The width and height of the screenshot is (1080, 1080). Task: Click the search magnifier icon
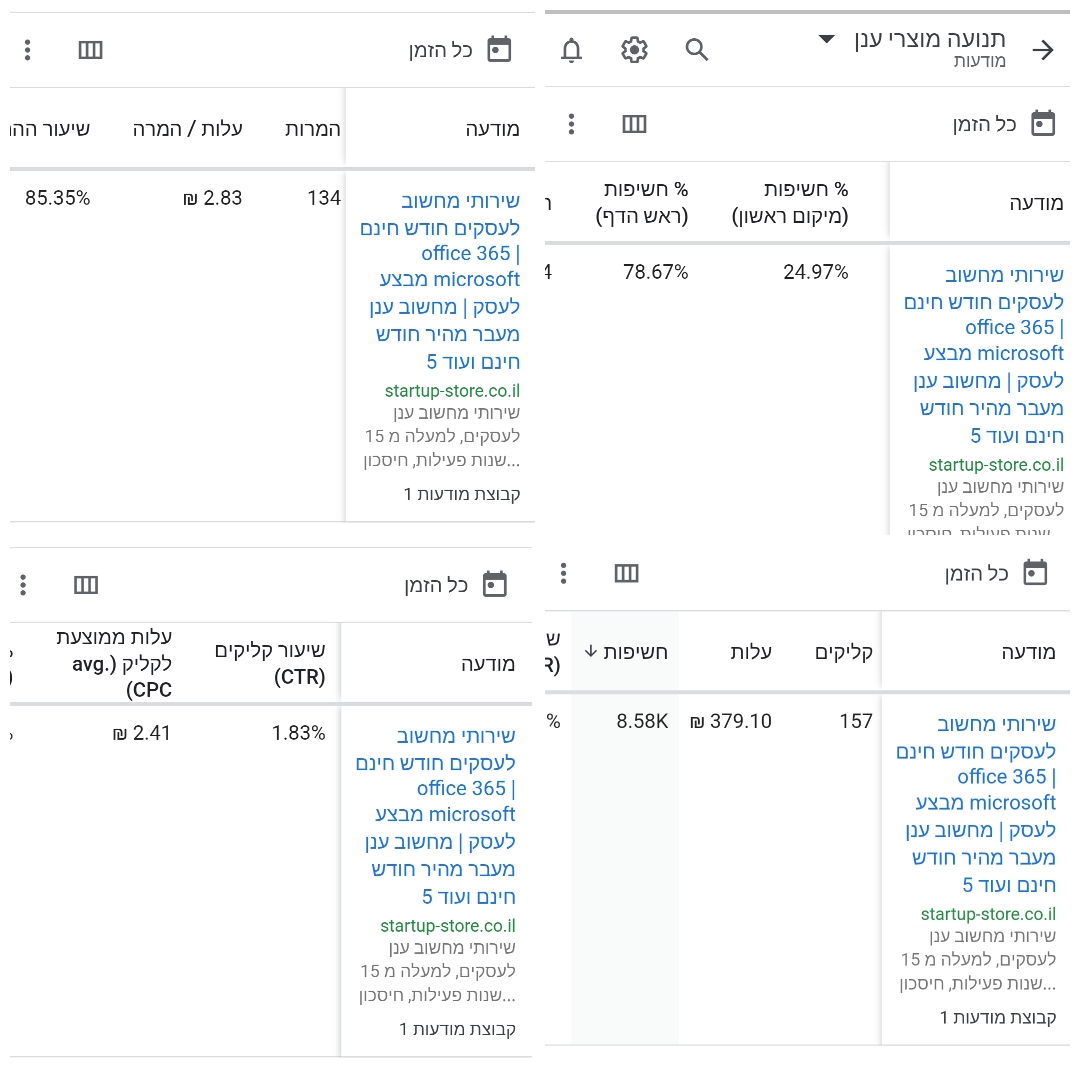click(696, 50)
